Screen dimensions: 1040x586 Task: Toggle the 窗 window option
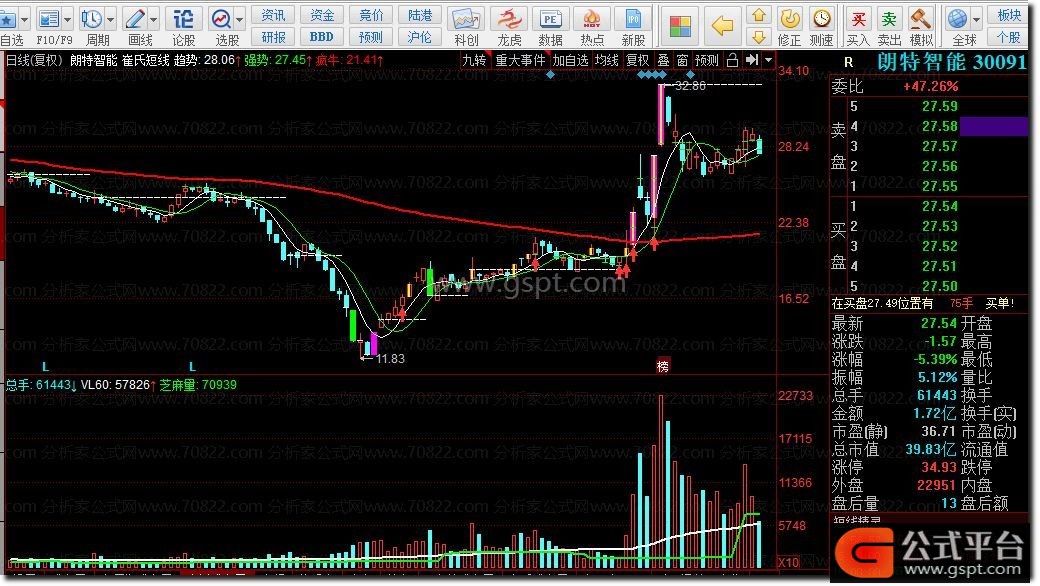tap(682, 60)
